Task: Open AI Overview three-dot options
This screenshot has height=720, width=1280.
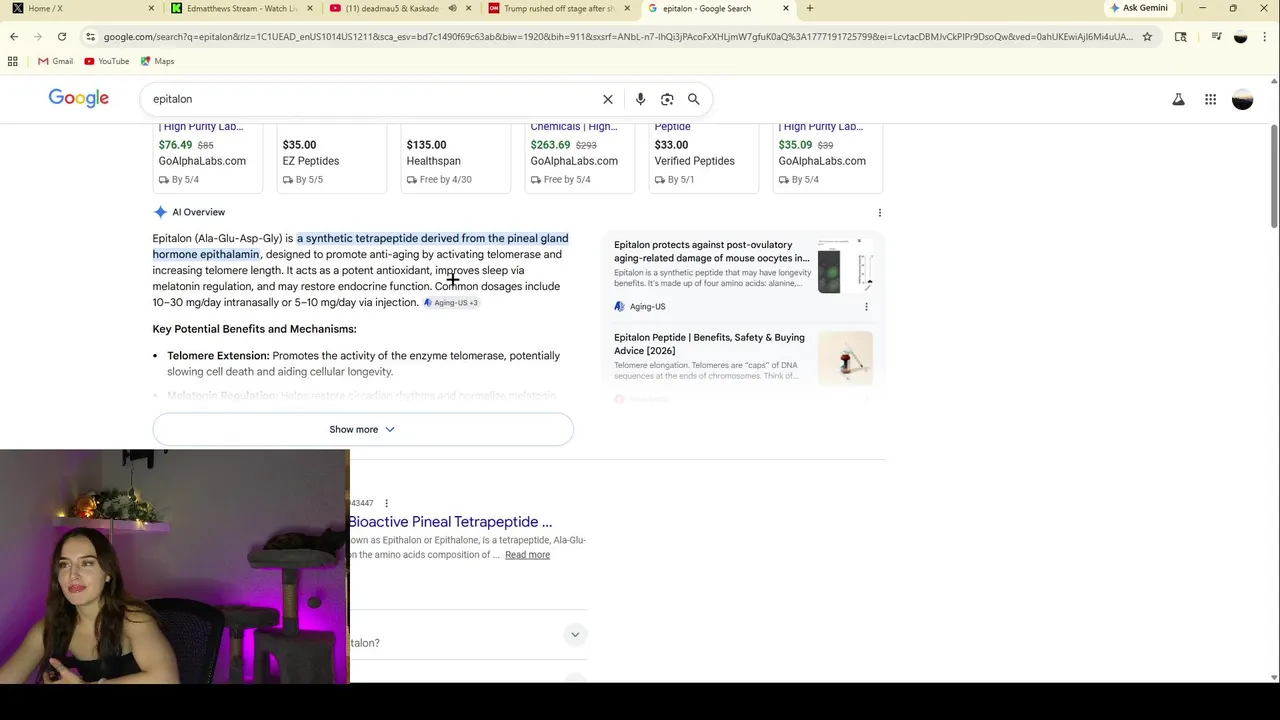Action: (x=880, y=213)
